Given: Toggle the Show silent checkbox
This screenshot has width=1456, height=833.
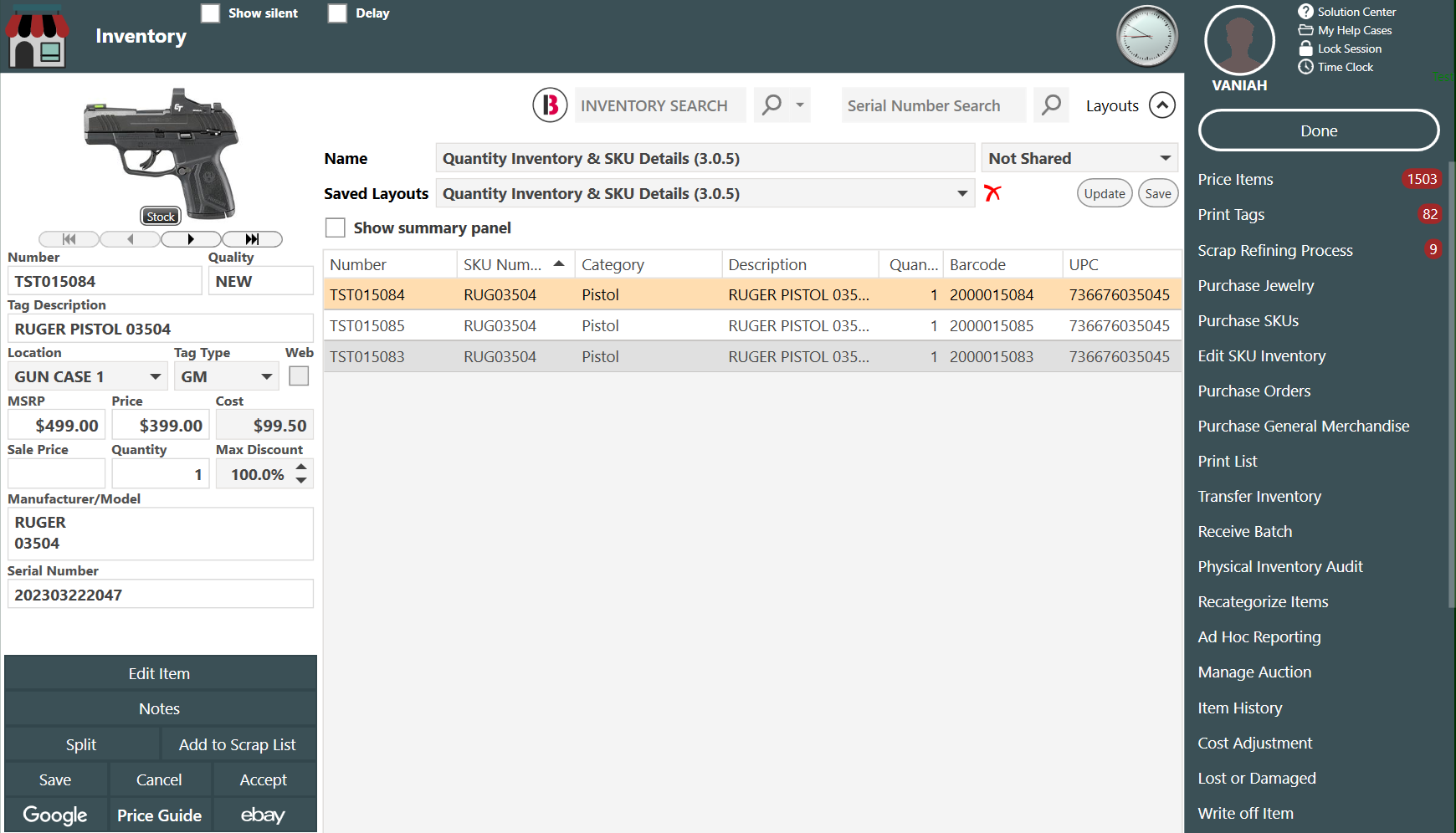Looking at the screenshot, I should pos(211,13).
